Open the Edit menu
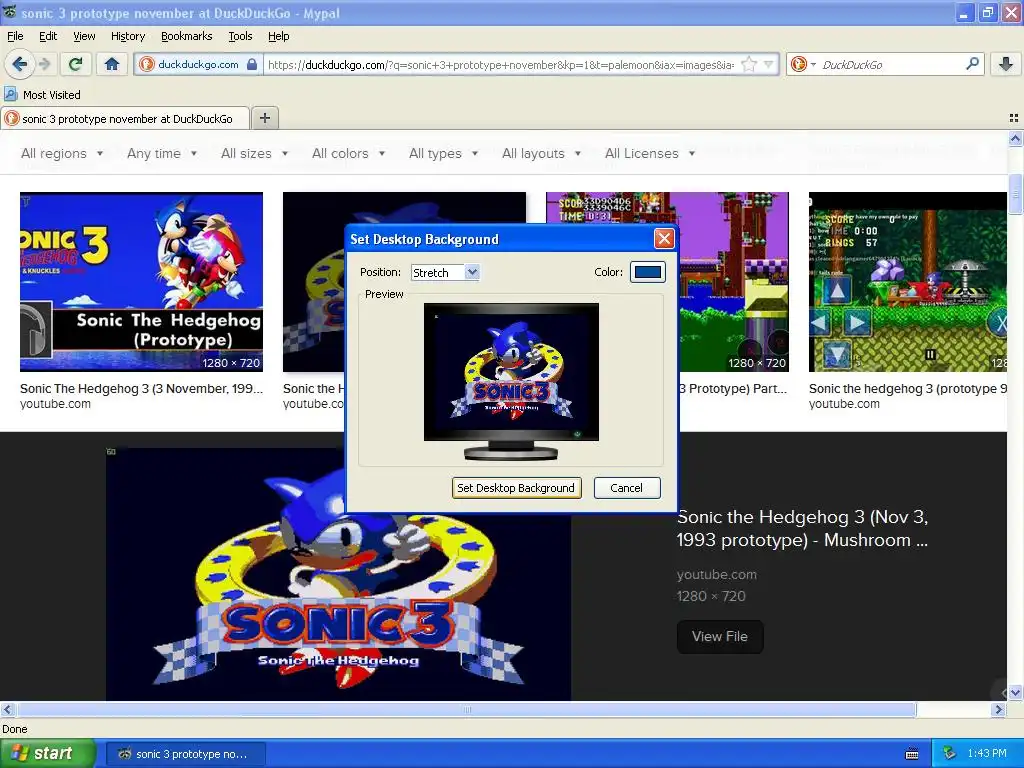 tap(48, 37)
